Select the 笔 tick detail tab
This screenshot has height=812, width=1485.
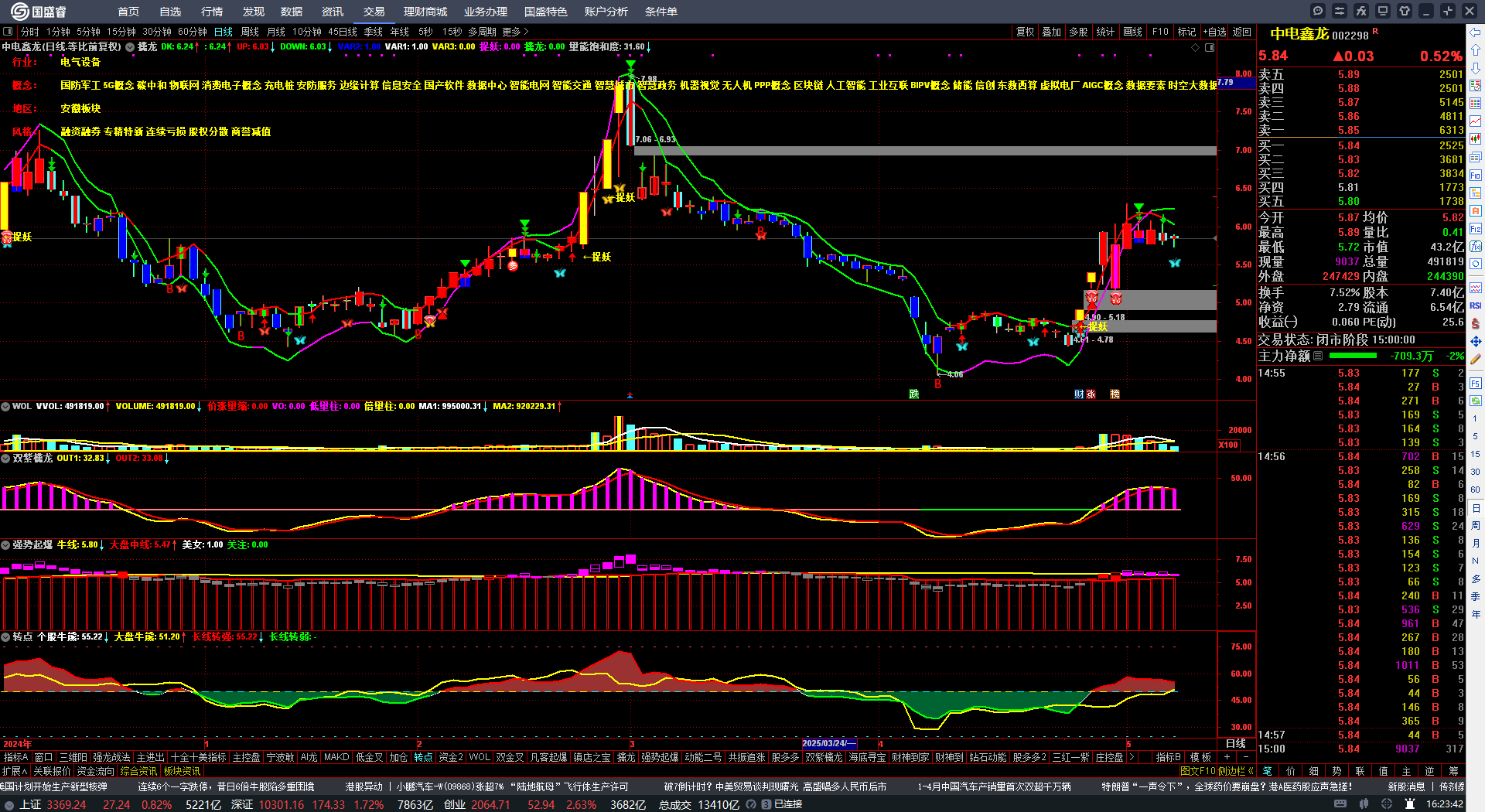pyautogui.click(x=1268, y=771)
